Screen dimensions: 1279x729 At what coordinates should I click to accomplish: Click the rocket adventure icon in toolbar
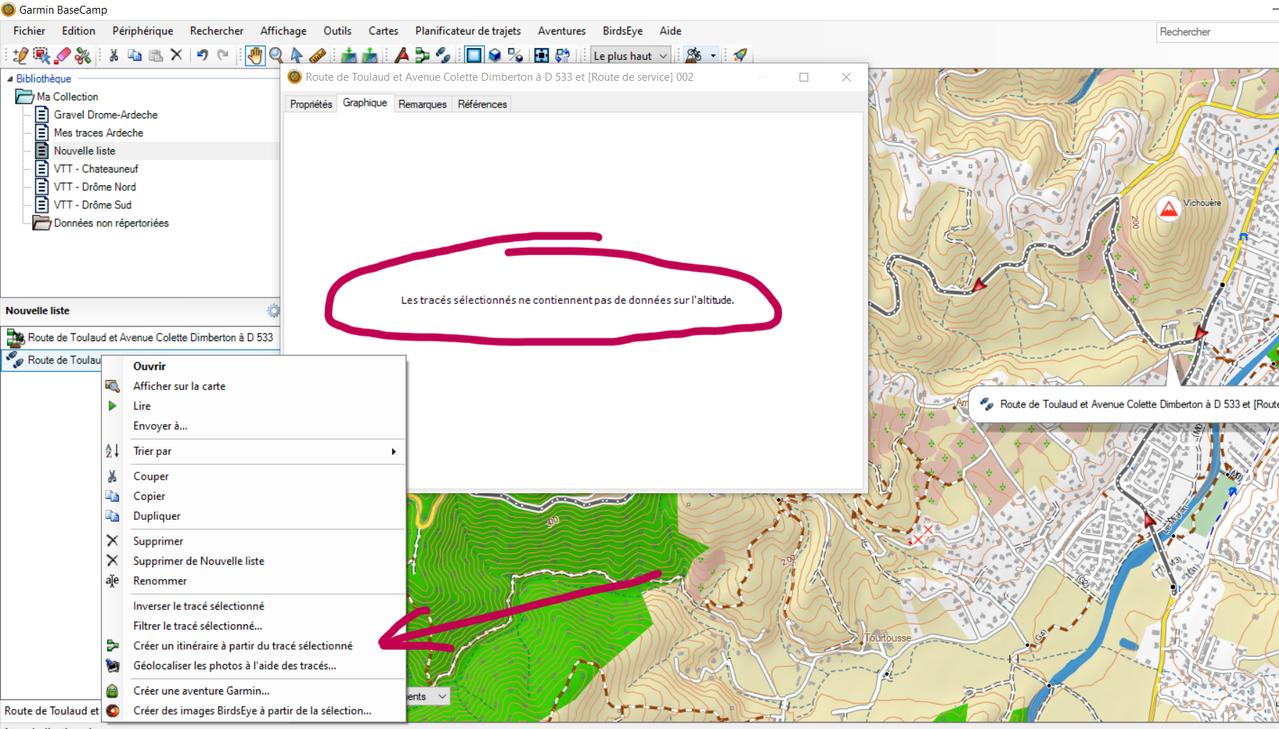pos(740,56)
